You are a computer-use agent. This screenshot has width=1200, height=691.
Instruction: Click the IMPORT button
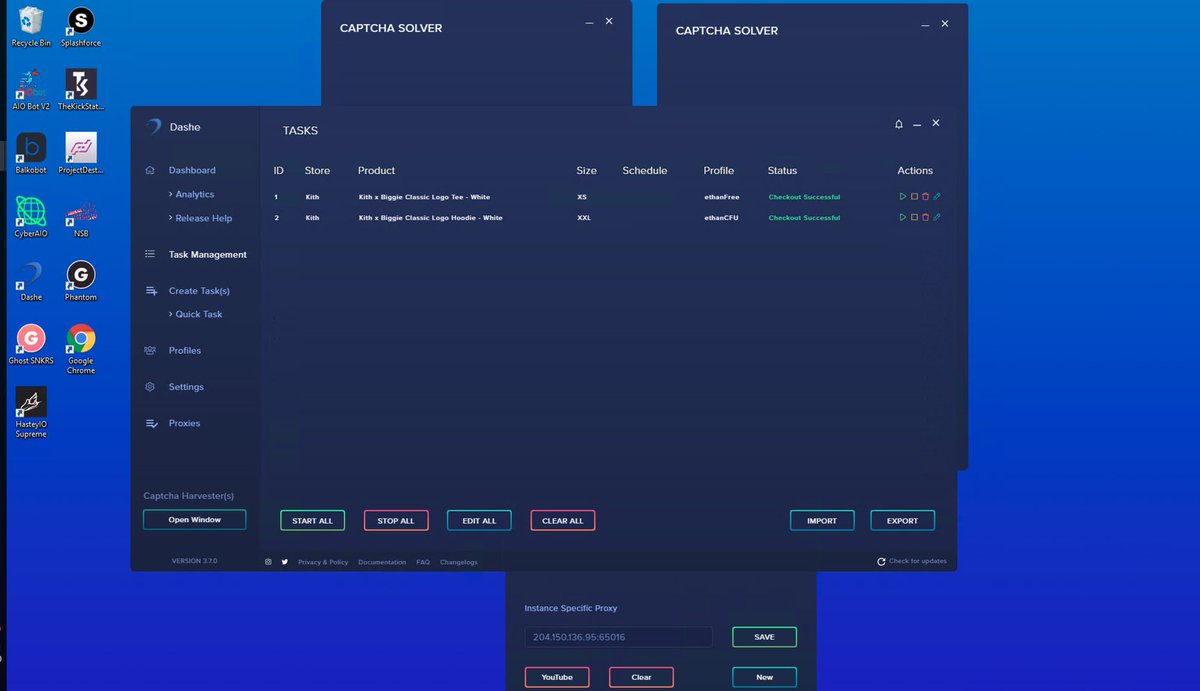(x=822, y=520)
